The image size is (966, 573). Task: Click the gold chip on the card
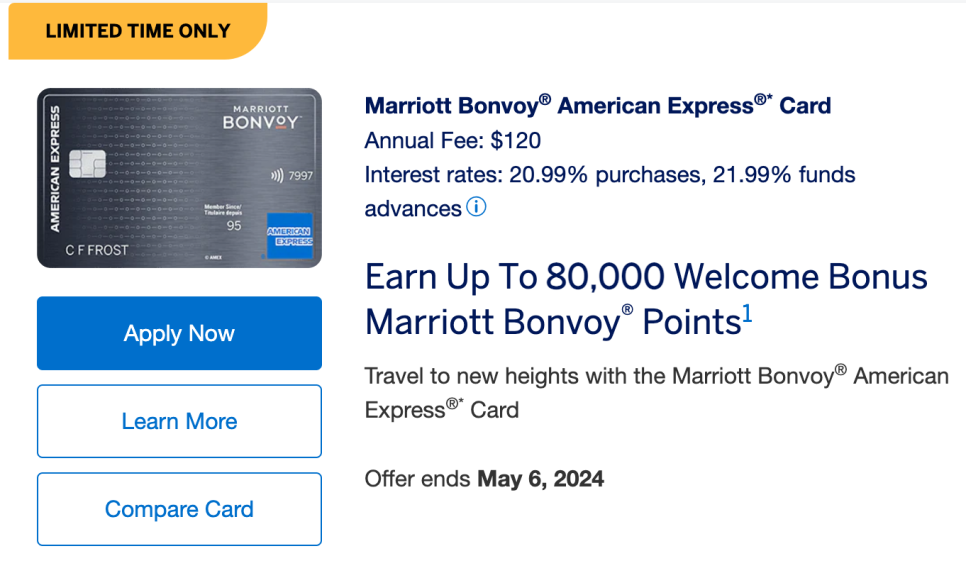point(87,163)
